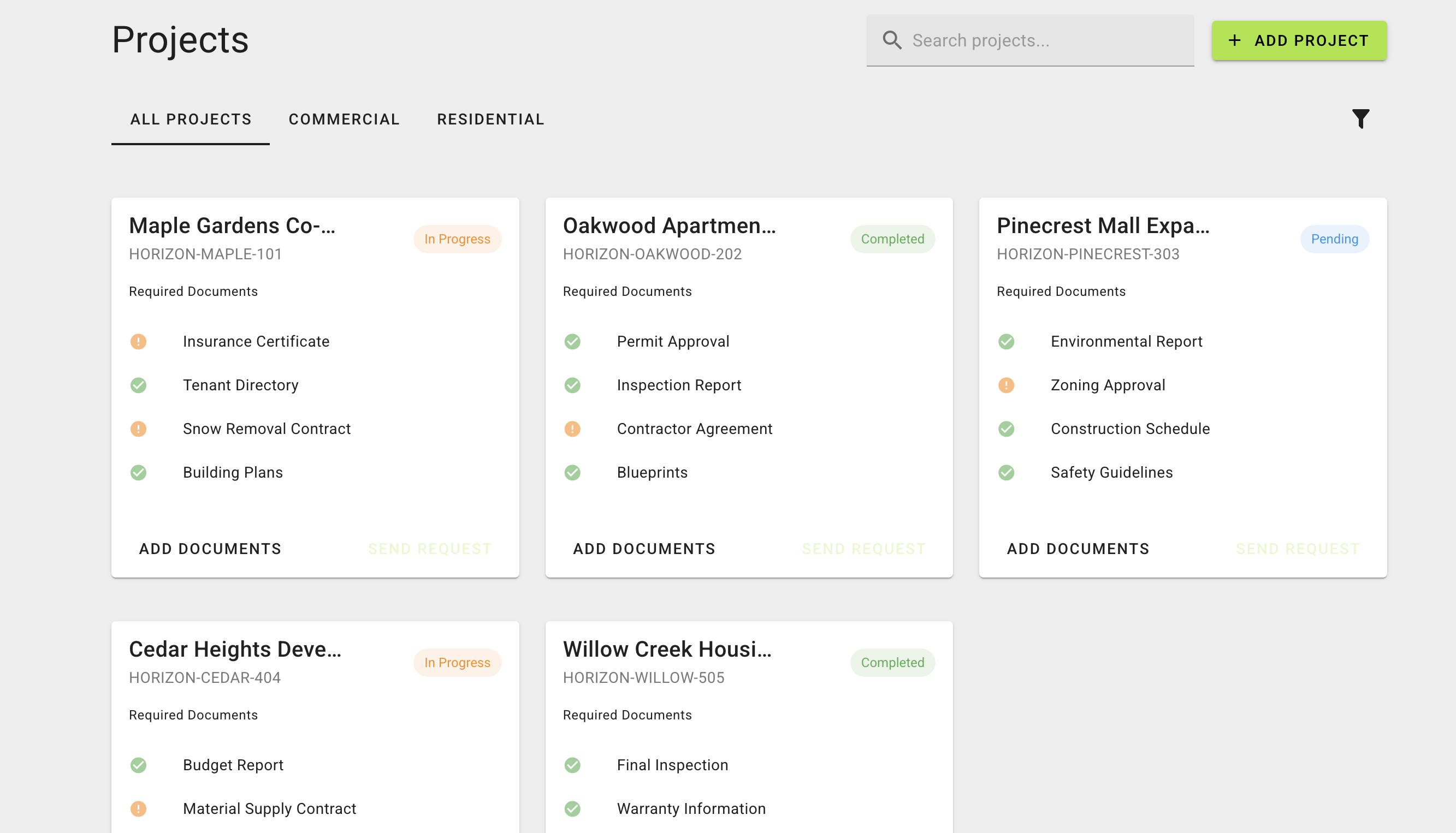Send request for Maple Gardens project
This screenshot has width=1456, height=833.
tap(430, 549)
